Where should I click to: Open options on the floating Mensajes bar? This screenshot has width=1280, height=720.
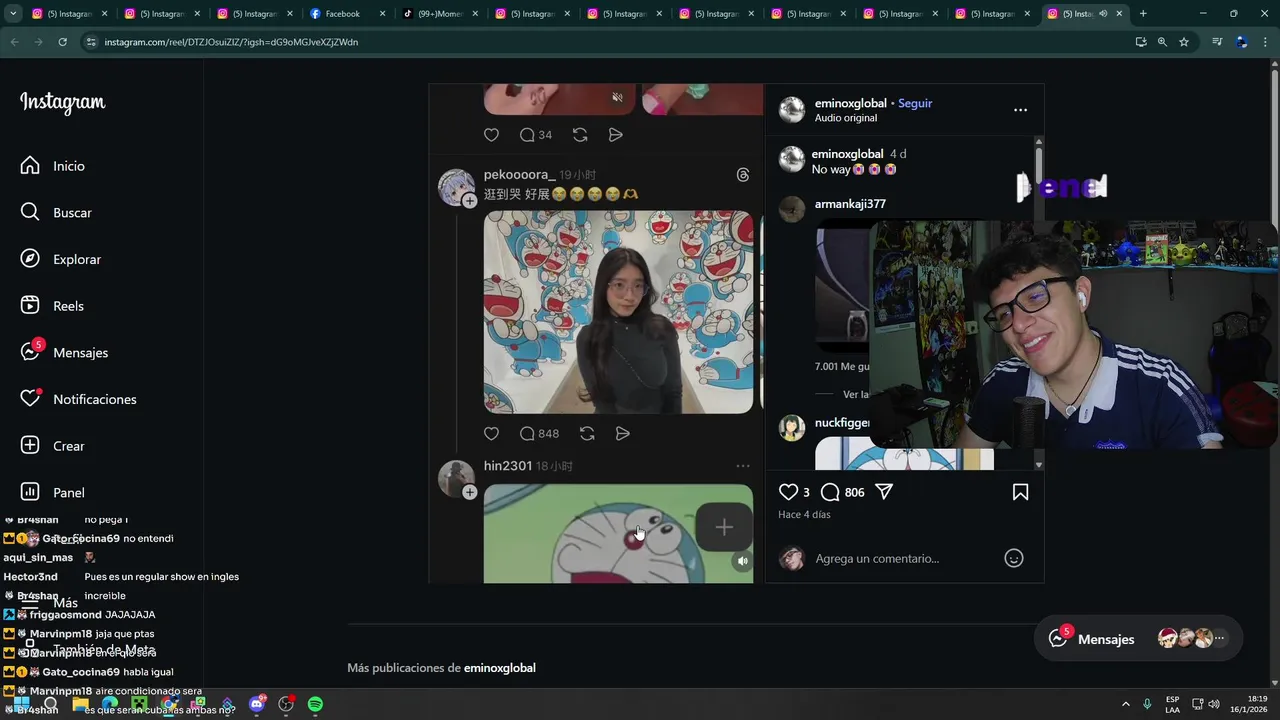click(x=1219, y=638)
